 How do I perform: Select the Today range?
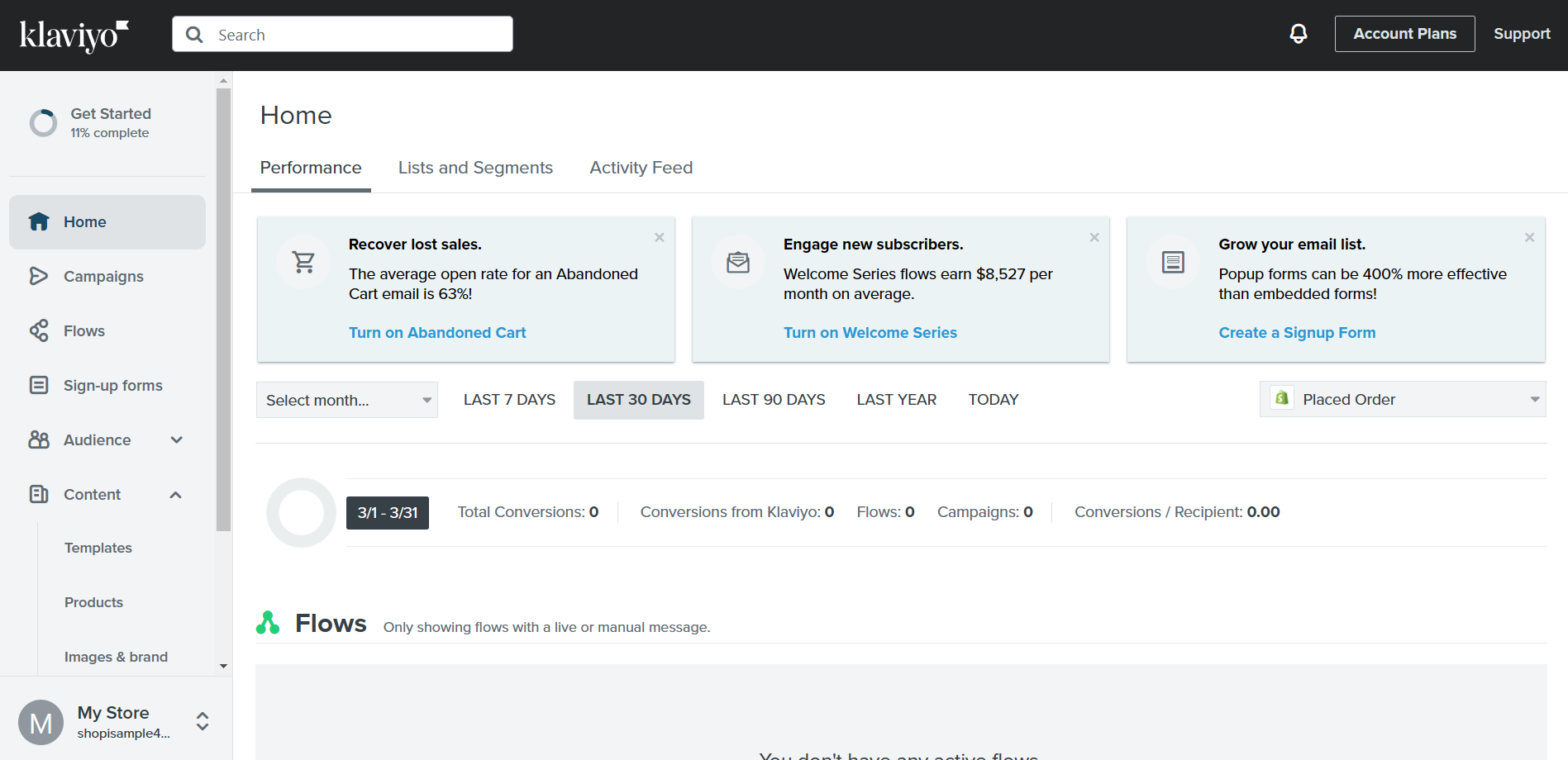pos(994,400)
